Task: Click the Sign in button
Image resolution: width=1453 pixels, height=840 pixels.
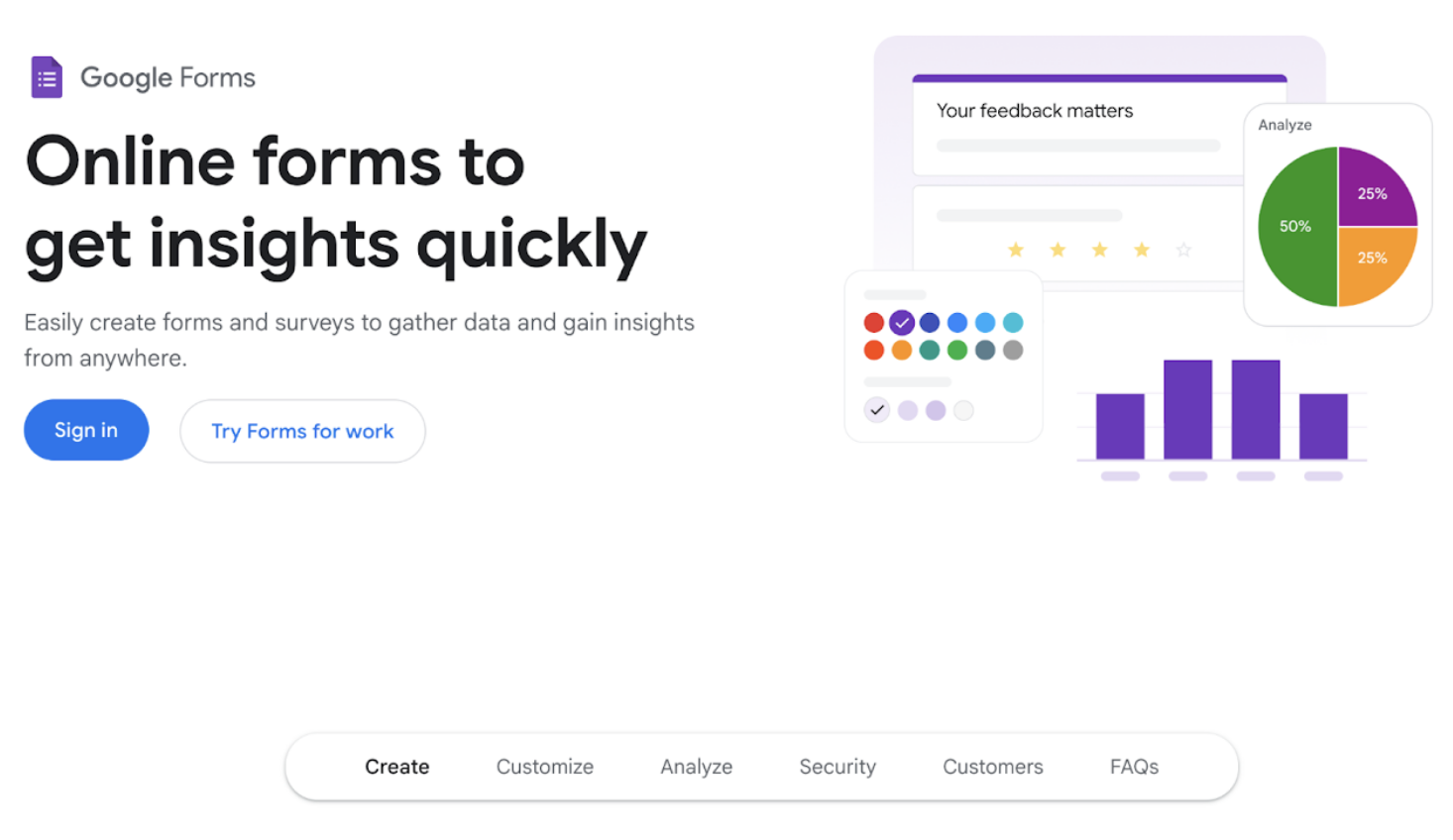Action: (x=85, y=429)
